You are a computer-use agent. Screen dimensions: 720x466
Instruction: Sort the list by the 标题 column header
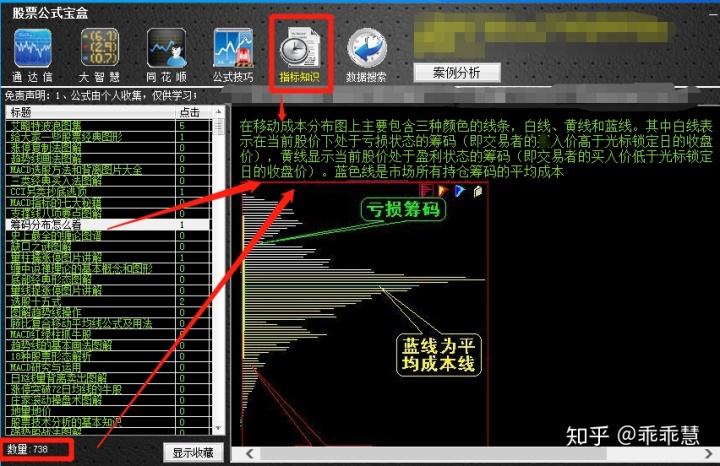[90, 112]
